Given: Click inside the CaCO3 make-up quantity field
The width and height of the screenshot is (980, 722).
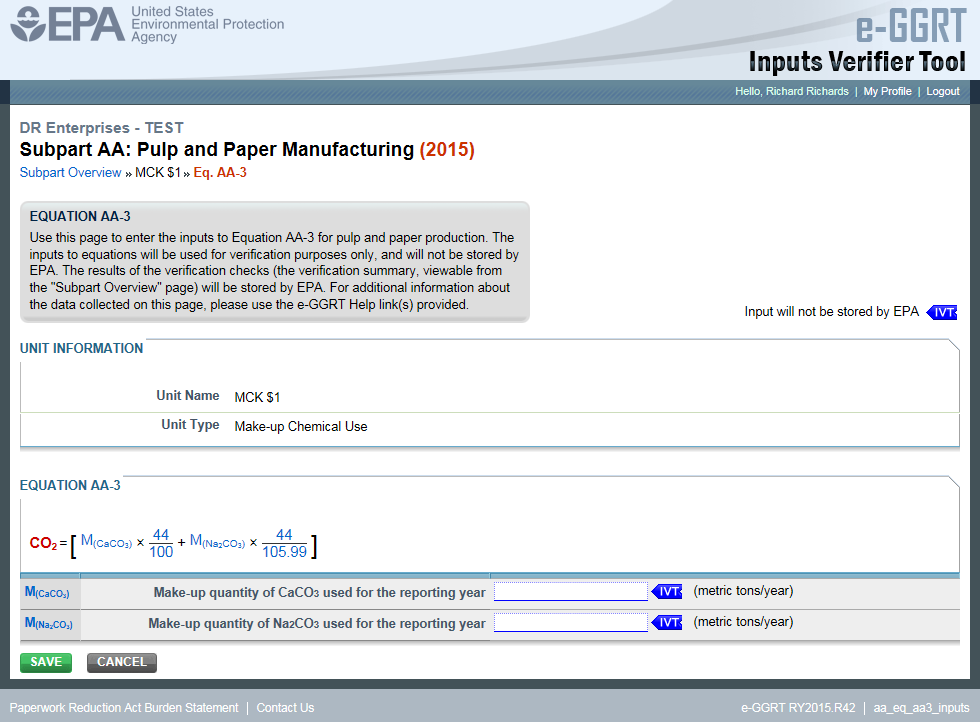Looking at the screenshot, I should [x=570, y=592].
